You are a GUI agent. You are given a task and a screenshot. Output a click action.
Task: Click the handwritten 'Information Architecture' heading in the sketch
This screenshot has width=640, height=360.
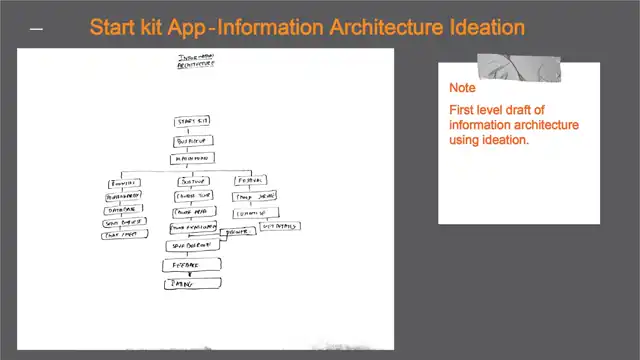pyautogui.click(x=196, y=61)
